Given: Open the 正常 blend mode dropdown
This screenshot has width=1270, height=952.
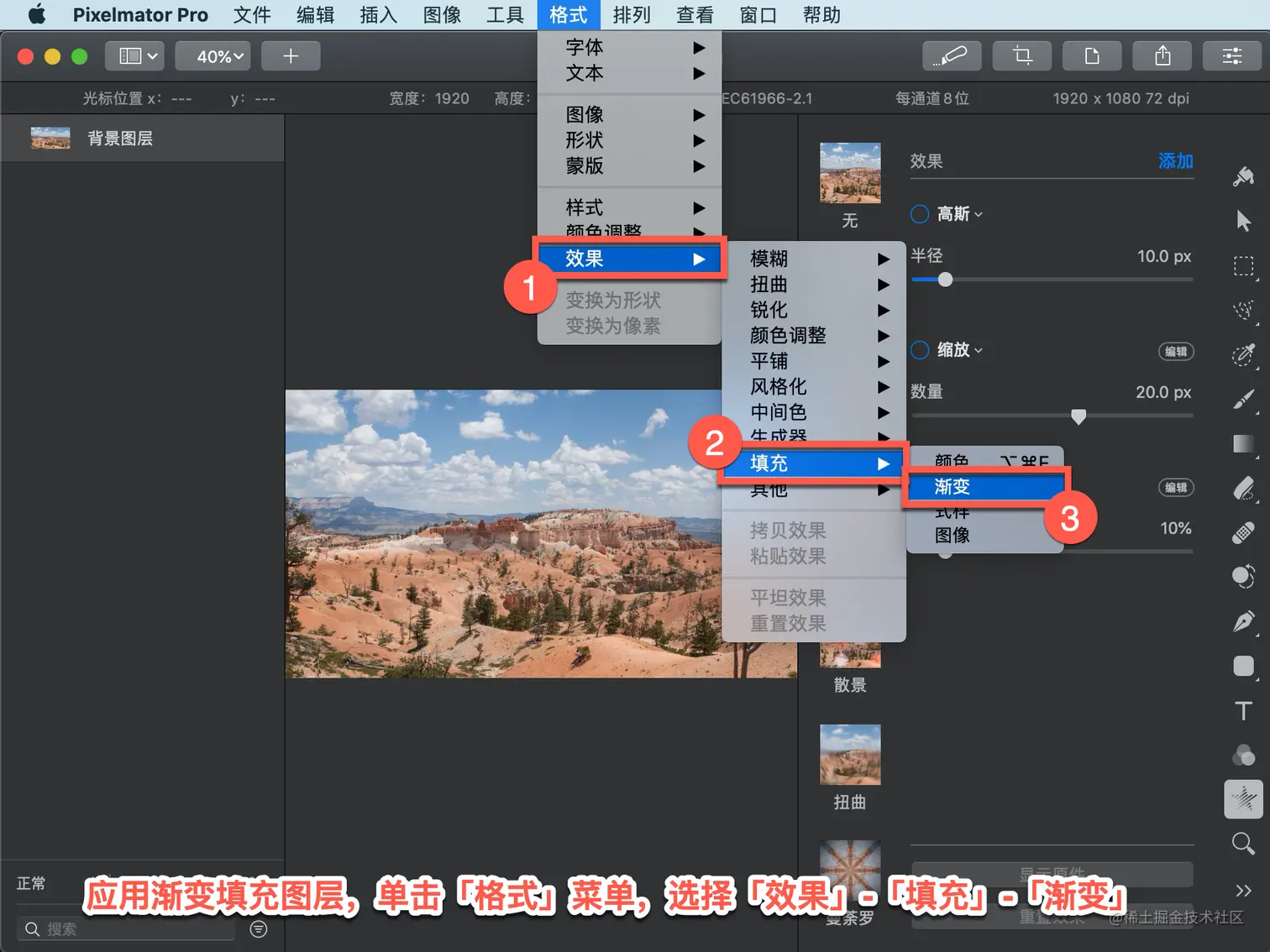Looking at the screenshot, I should point(32,883).
